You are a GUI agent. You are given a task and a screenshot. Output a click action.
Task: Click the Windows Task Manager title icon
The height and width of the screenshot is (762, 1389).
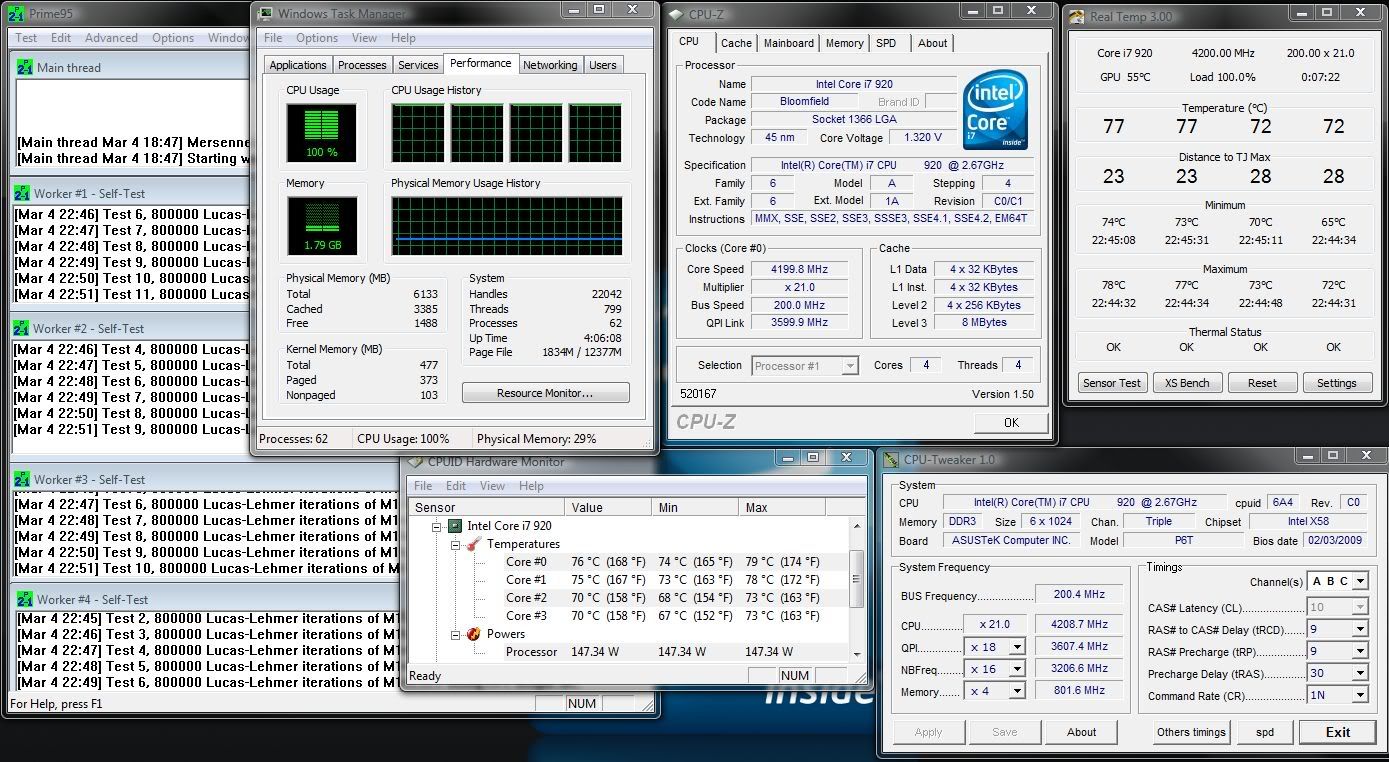265,13
